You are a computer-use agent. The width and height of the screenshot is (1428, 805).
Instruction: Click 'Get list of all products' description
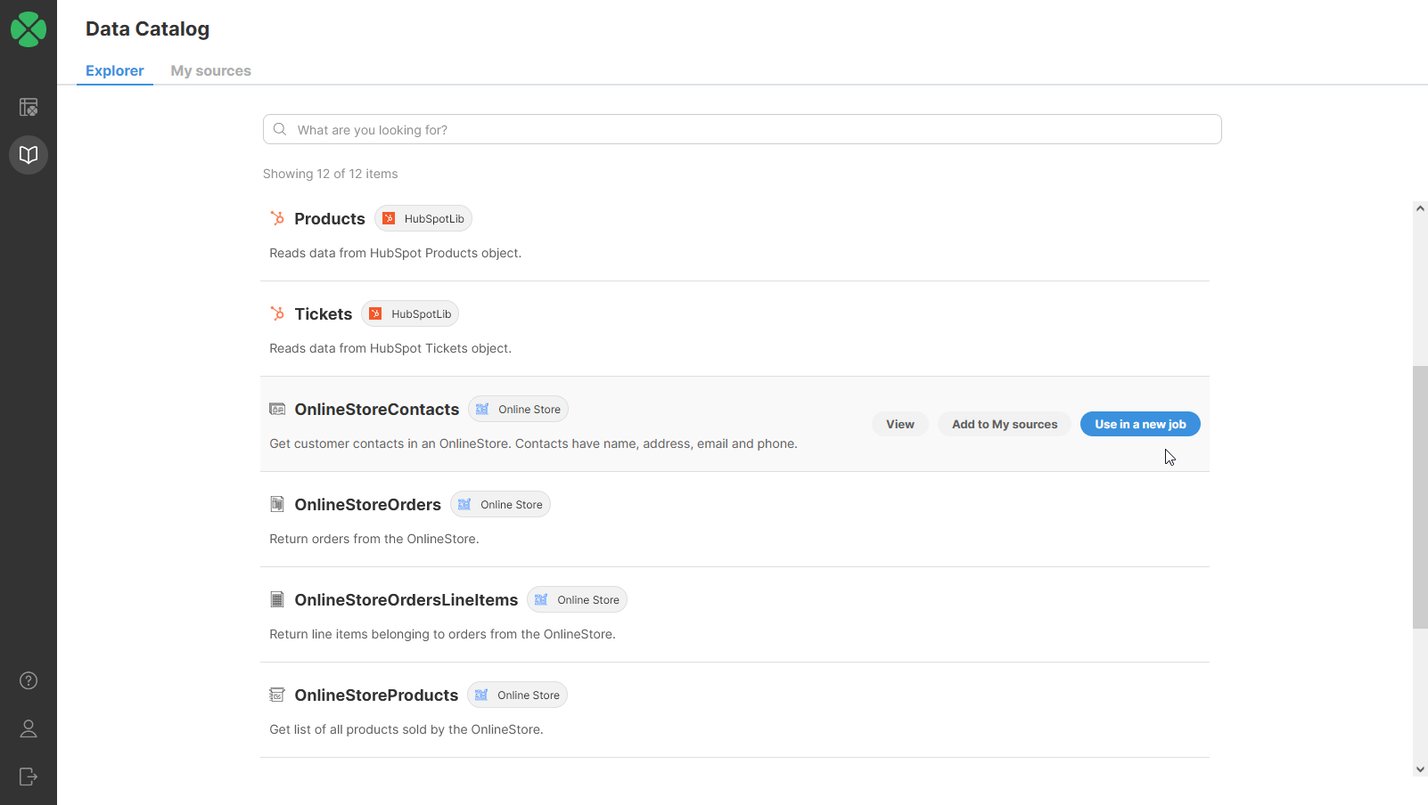pos(406,729)
